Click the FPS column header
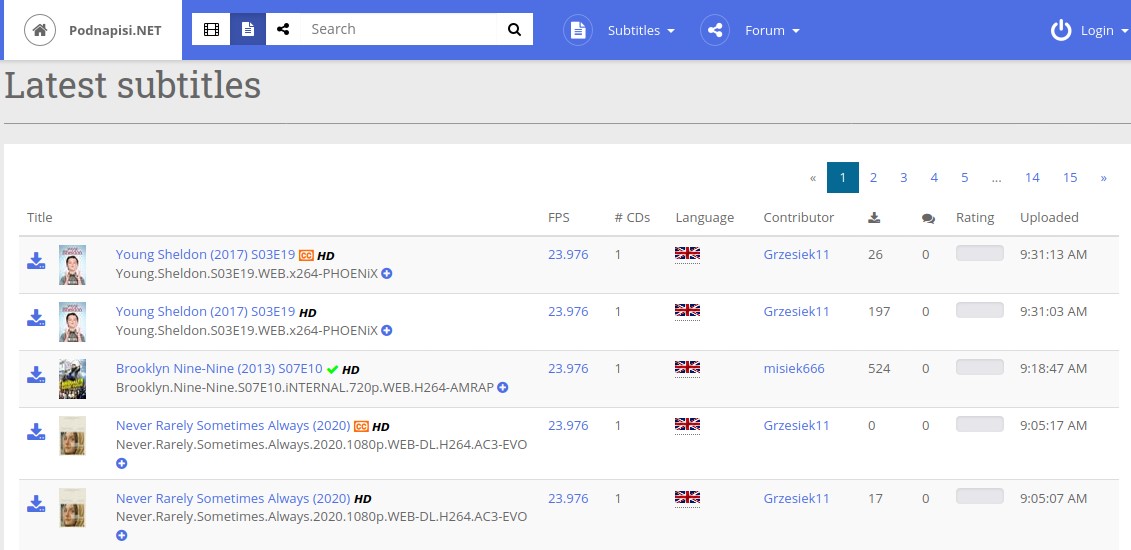This screenshot has width=1131, height=550. pyautogui.click(x=559, y=218)
